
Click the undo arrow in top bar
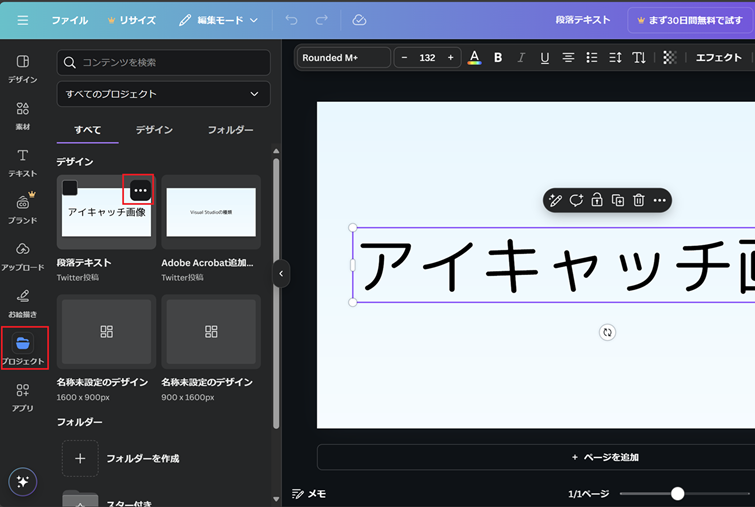point(291,20)
